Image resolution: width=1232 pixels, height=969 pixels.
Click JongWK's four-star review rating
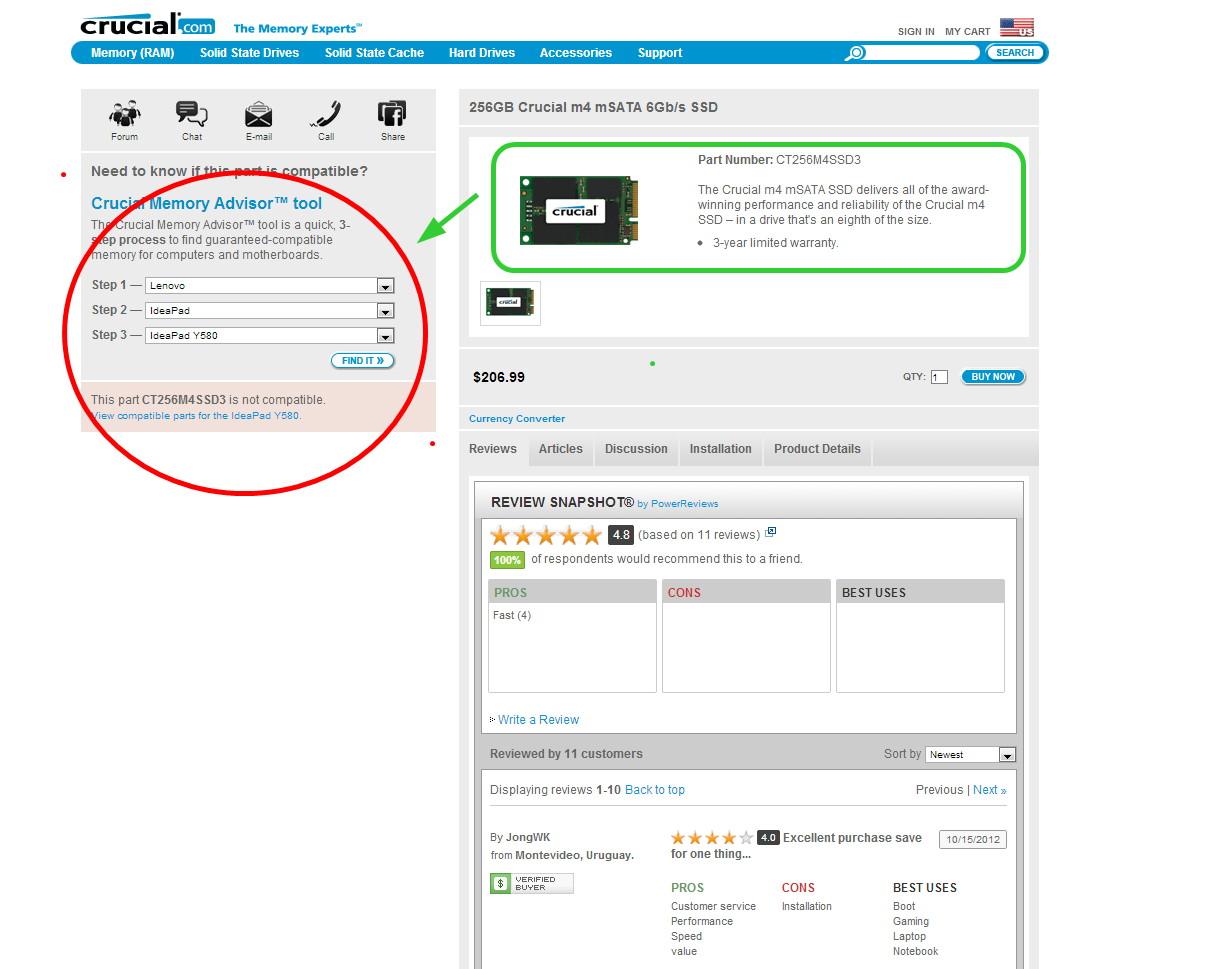coord(712,838)
